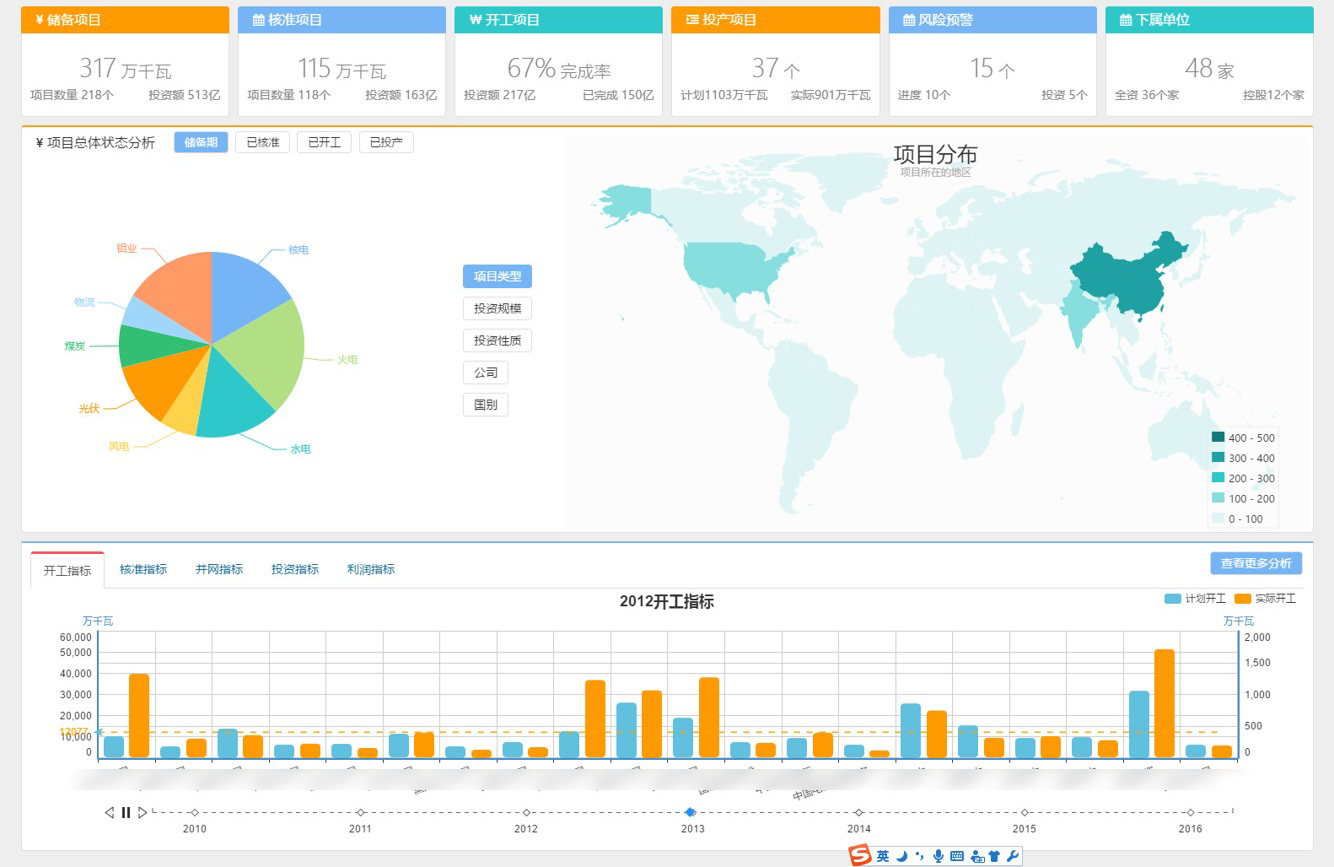
Task: Click the calendar icon beside 核准项目
Action: tap(258, 20)
